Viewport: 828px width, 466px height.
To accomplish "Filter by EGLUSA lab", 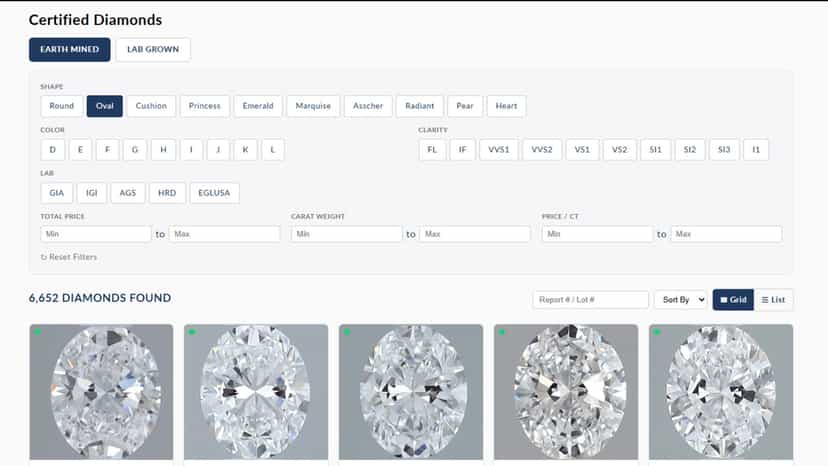I will (x=214, y=193).
